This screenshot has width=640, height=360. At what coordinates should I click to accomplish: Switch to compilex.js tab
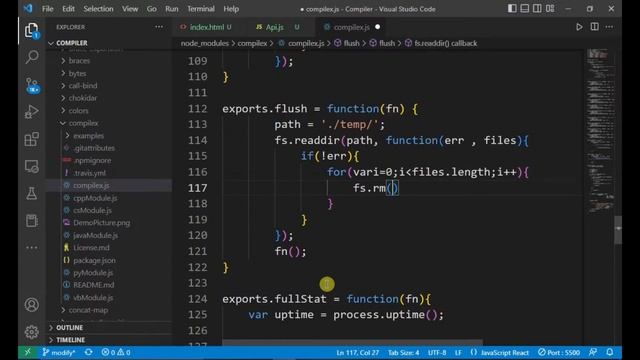click(x=352, y=27)
